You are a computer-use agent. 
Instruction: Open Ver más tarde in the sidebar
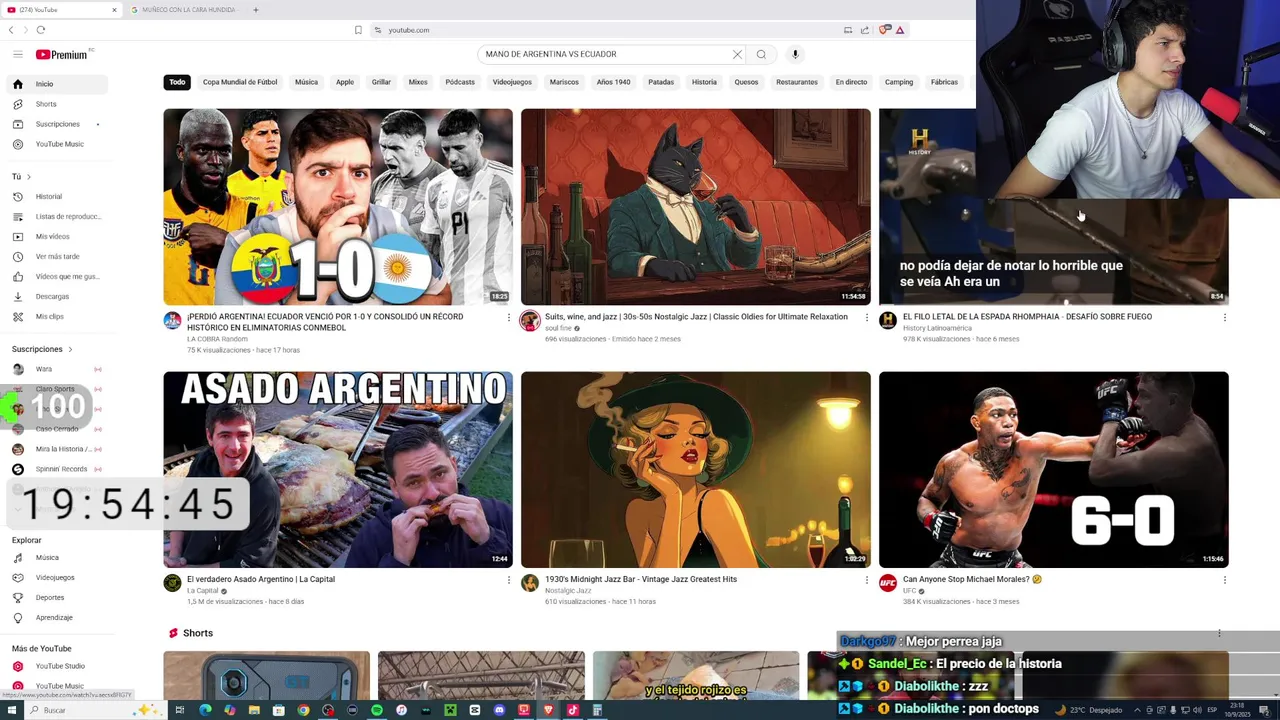[57, 256]
